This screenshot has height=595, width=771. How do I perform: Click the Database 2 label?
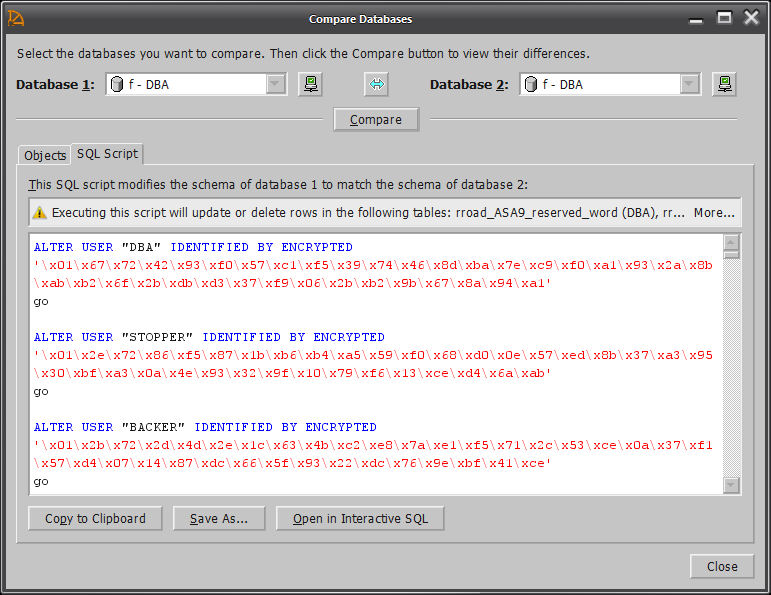click(469, 85)
